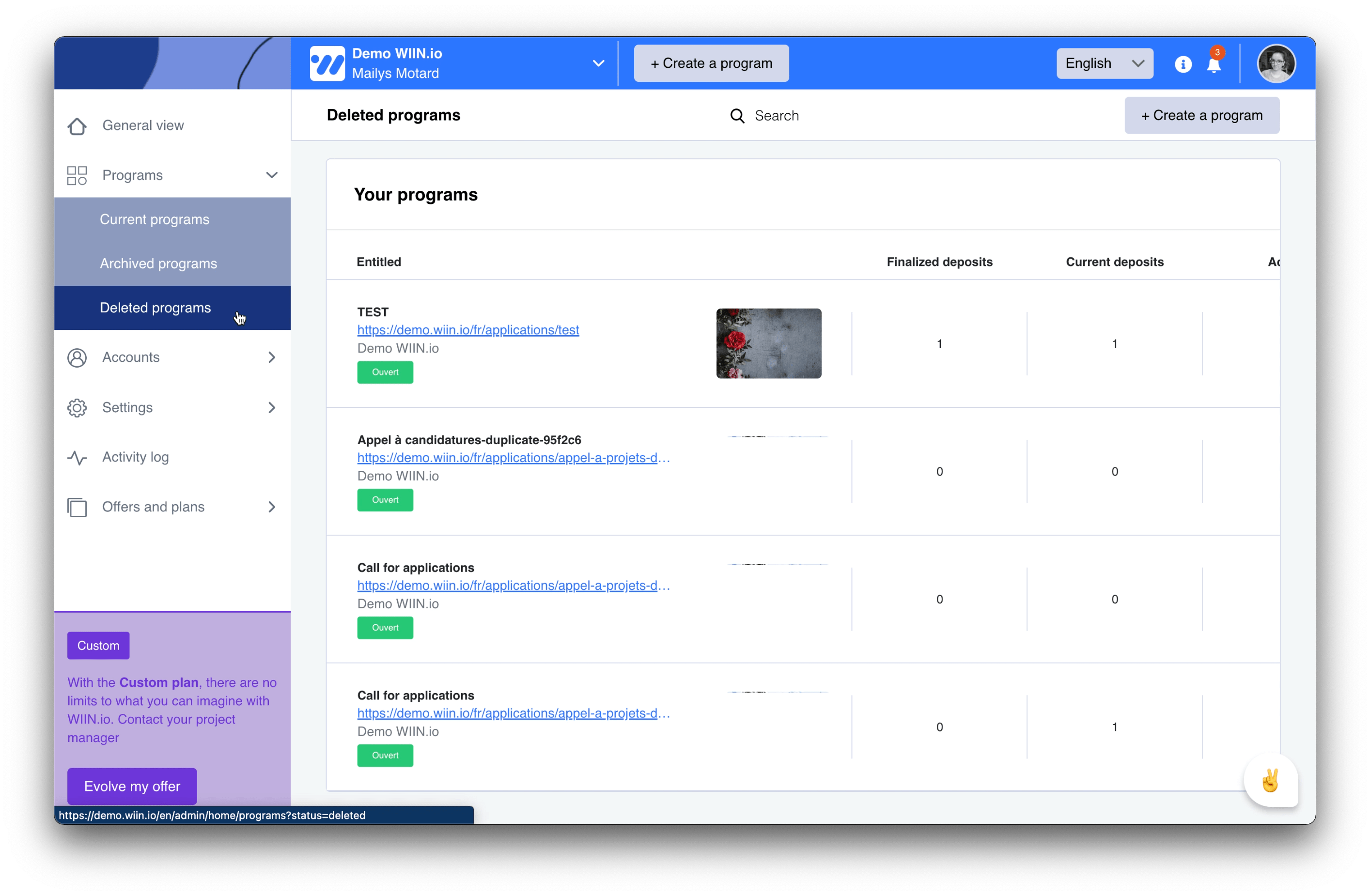This screenshot has height=896, width=1370.
Task: Click into the Search field
Action: coord(776,116)
